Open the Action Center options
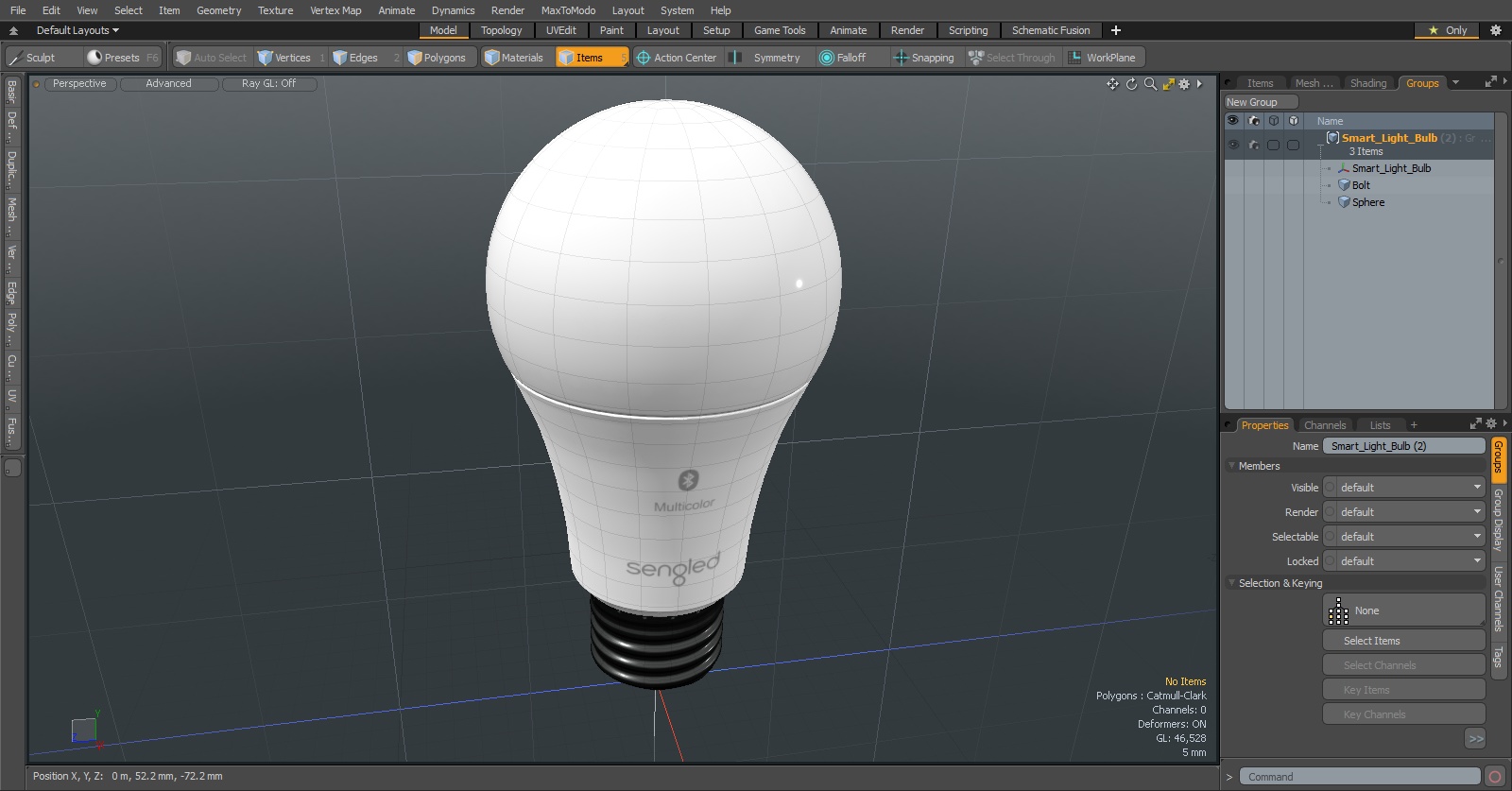 (x=677, y=58)
